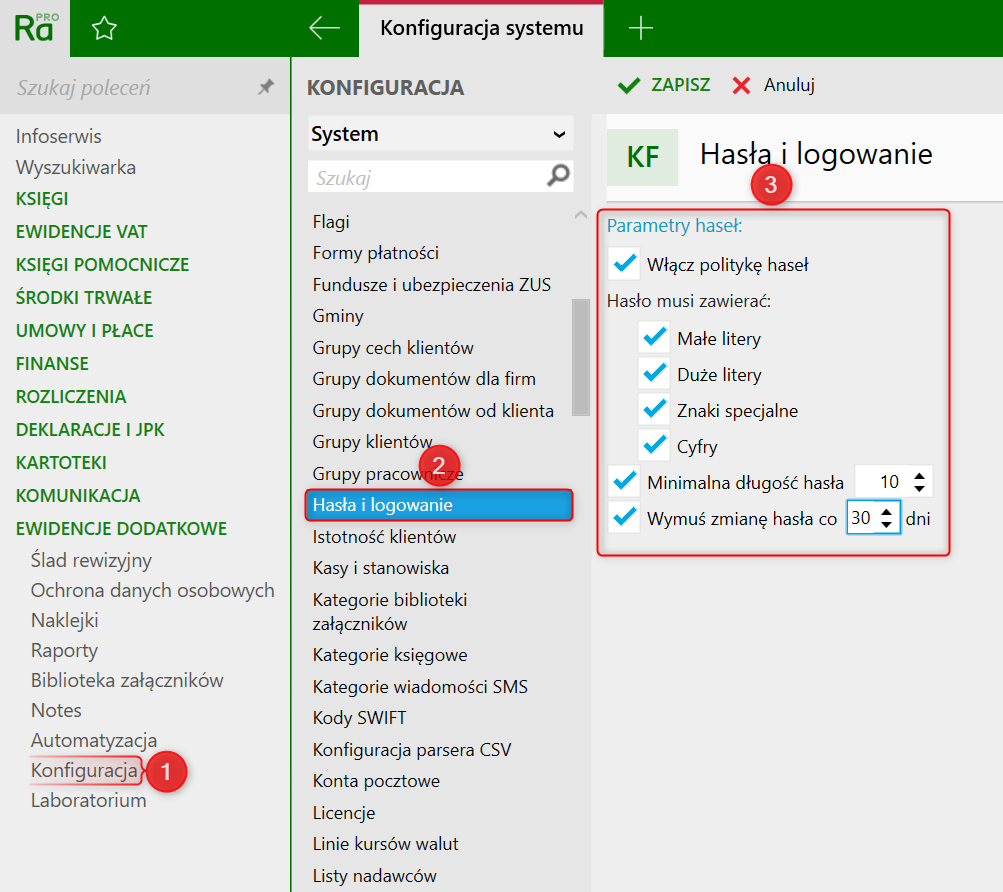The height and width of the screenshot is (892, 1003).
Task: Click the minimum password length value field
Action: [x=883, y=482]
